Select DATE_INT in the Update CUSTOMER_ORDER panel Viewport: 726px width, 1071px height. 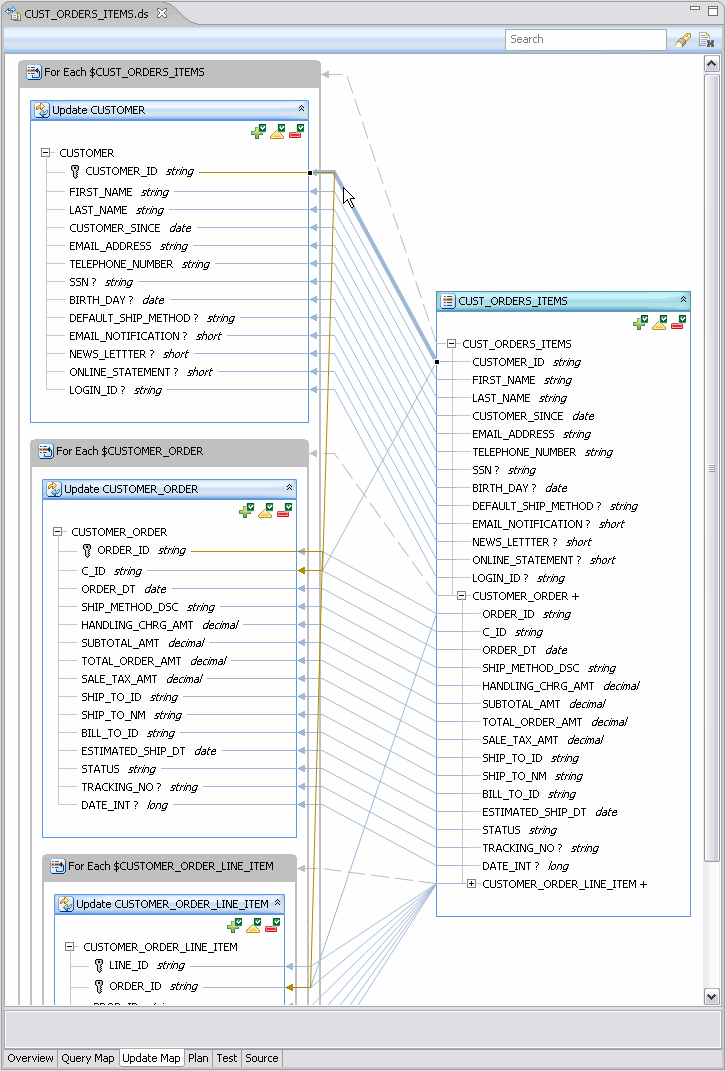pos(109,805)
